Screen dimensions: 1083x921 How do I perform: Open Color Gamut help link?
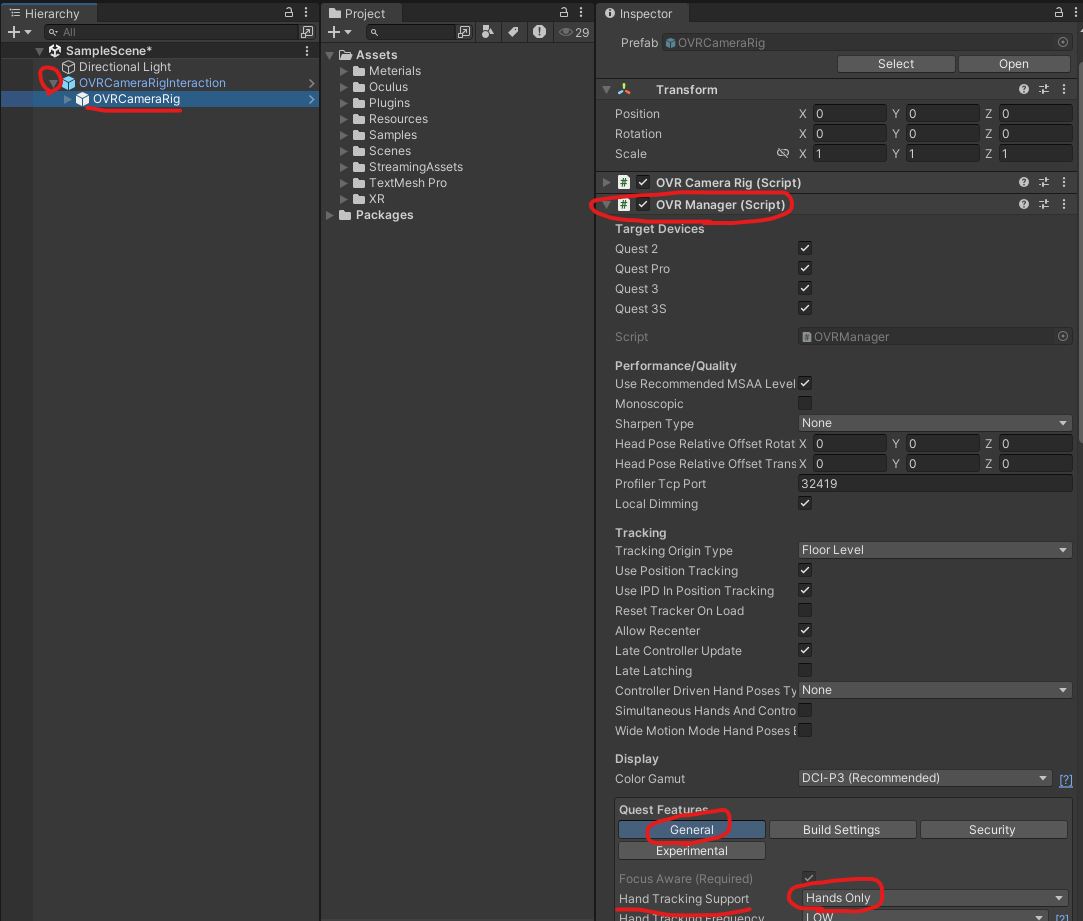click(1066, 779)
